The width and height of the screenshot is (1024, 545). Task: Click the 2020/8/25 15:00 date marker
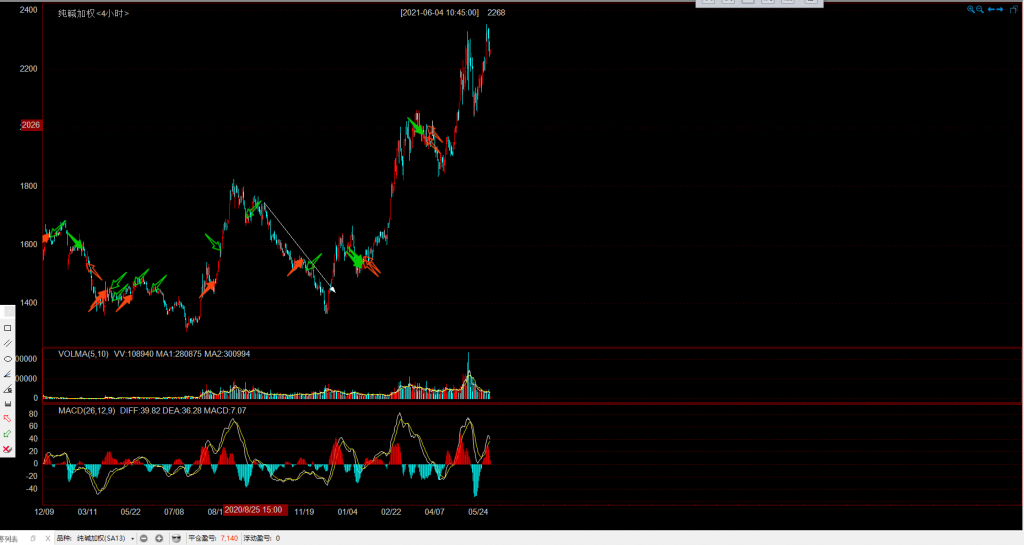(x=255, y=510)
